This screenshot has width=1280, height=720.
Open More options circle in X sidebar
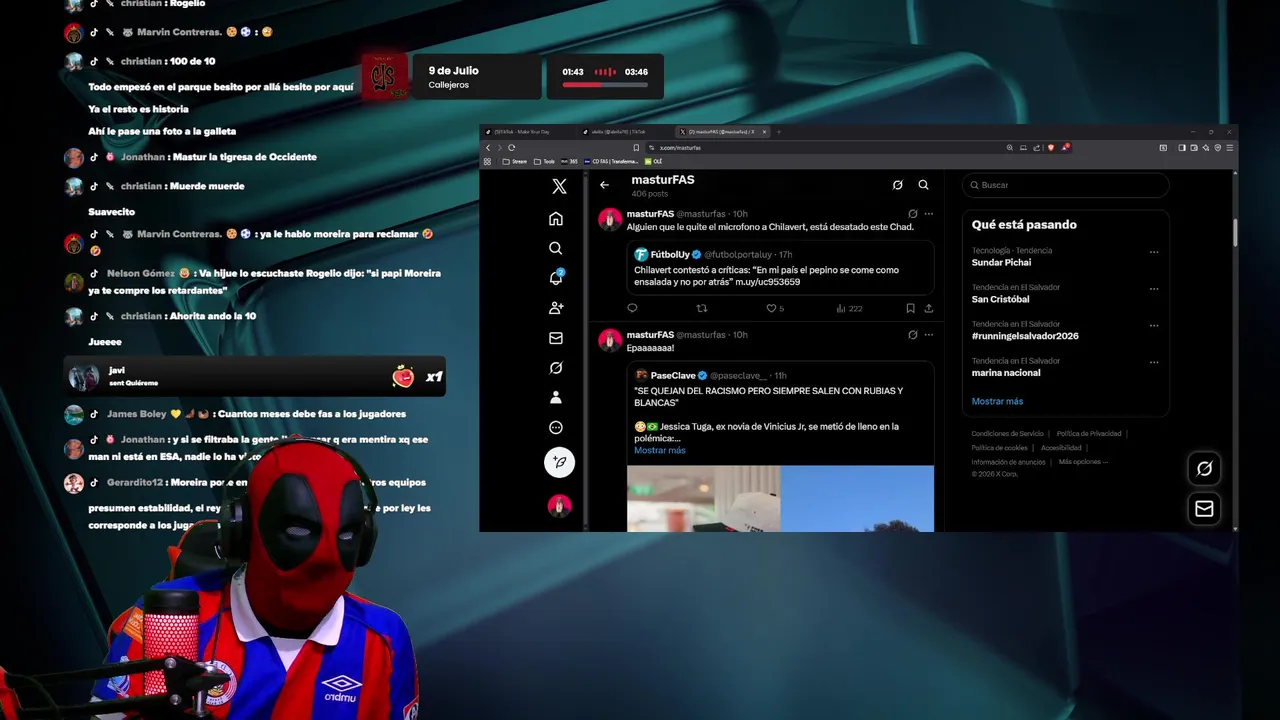pos(556,427)
